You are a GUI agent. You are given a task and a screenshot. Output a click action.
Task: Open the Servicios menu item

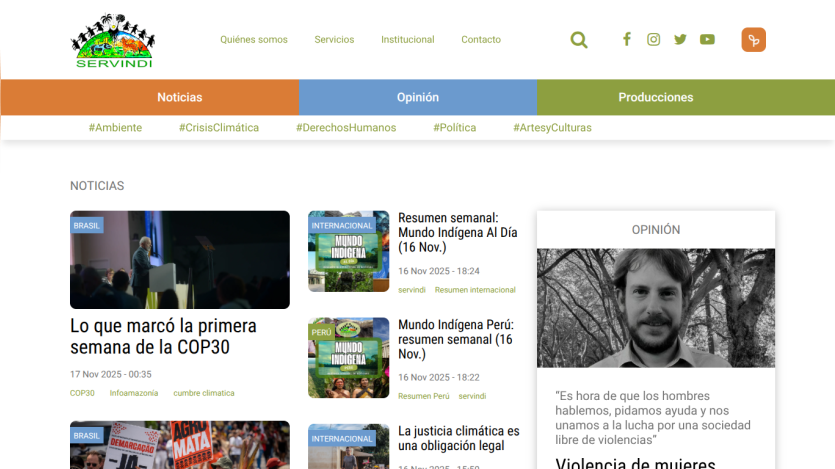(x=334, y=39)
